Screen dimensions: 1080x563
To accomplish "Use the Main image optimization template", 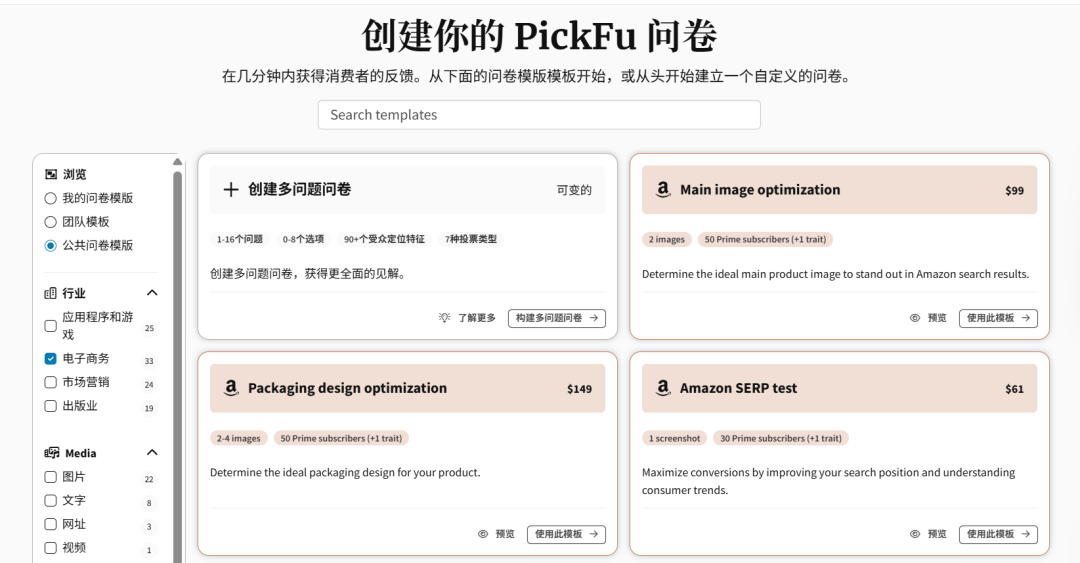I will [998, 318].
